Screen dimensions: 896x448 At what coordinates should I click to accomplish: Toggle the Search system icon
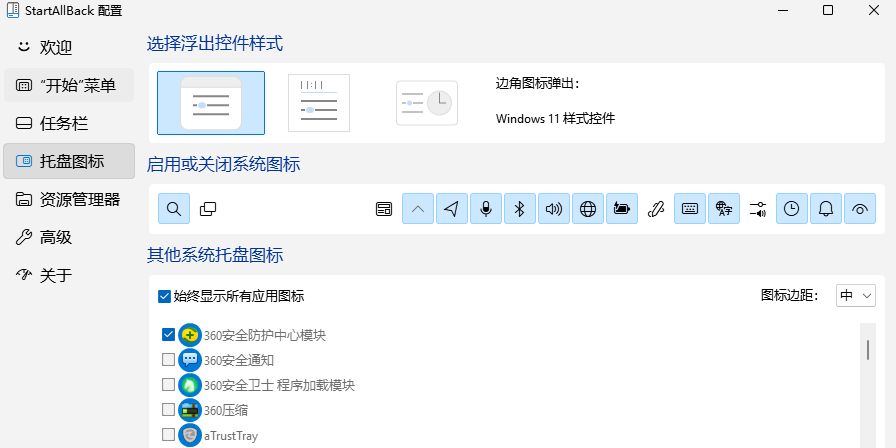tap(174, 209)
